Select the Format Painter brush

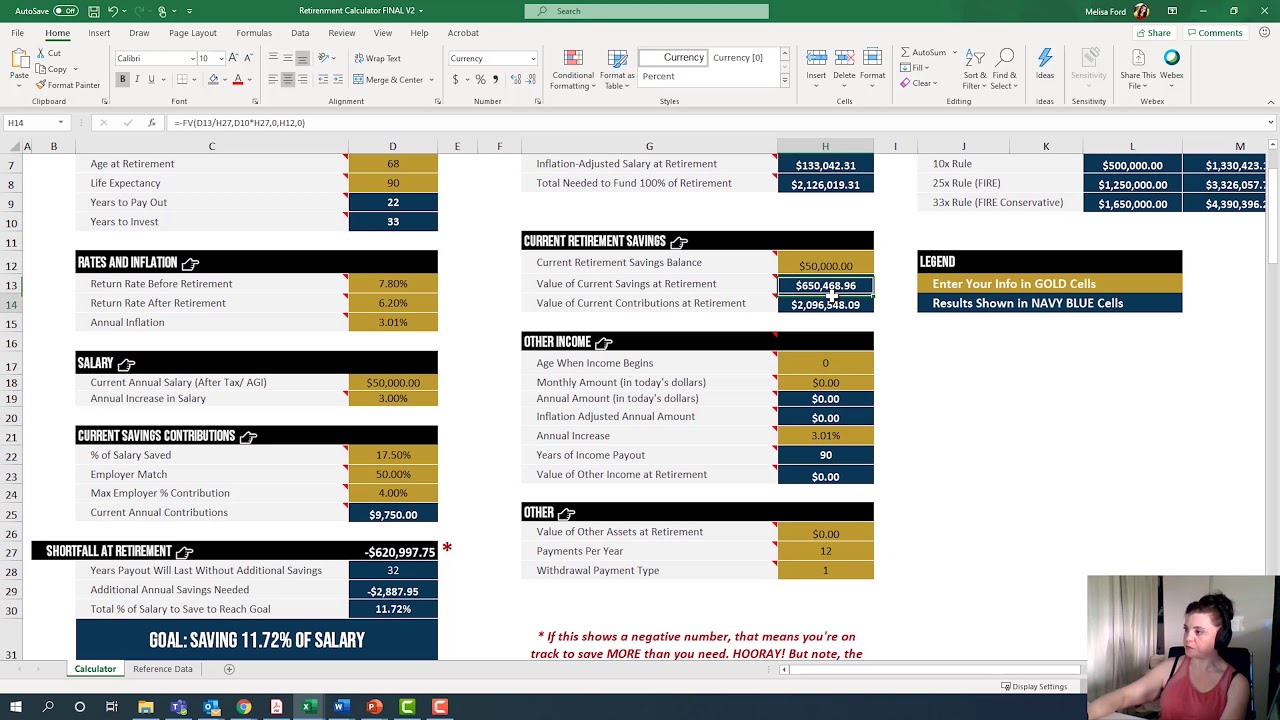click(42, 85)
